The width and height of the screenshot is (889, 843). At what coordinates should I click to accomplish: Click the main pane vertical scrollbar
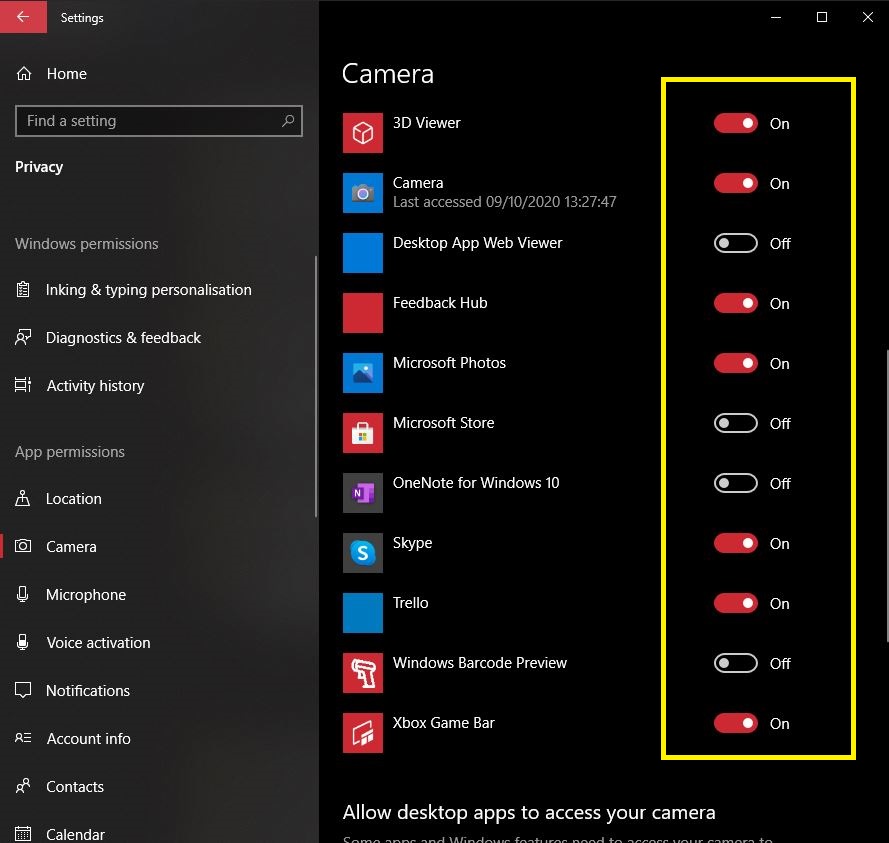pos(887,496)
